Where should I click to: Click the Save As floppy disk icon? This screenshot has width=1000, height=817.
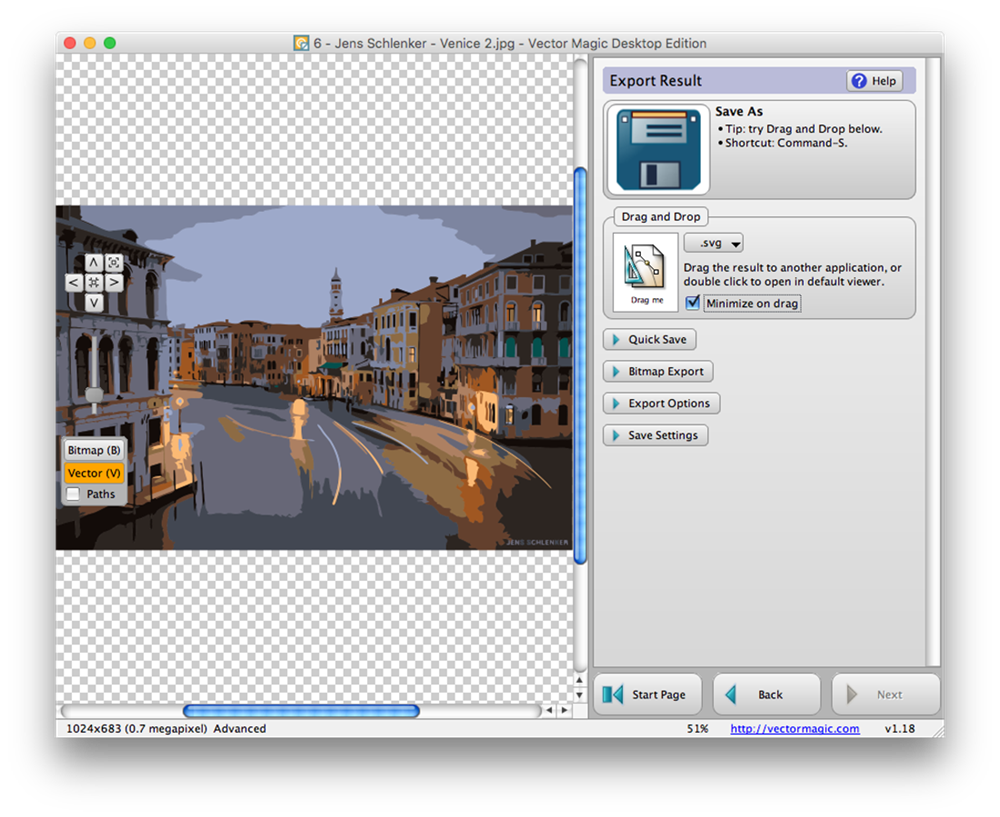tap(658, 149)
